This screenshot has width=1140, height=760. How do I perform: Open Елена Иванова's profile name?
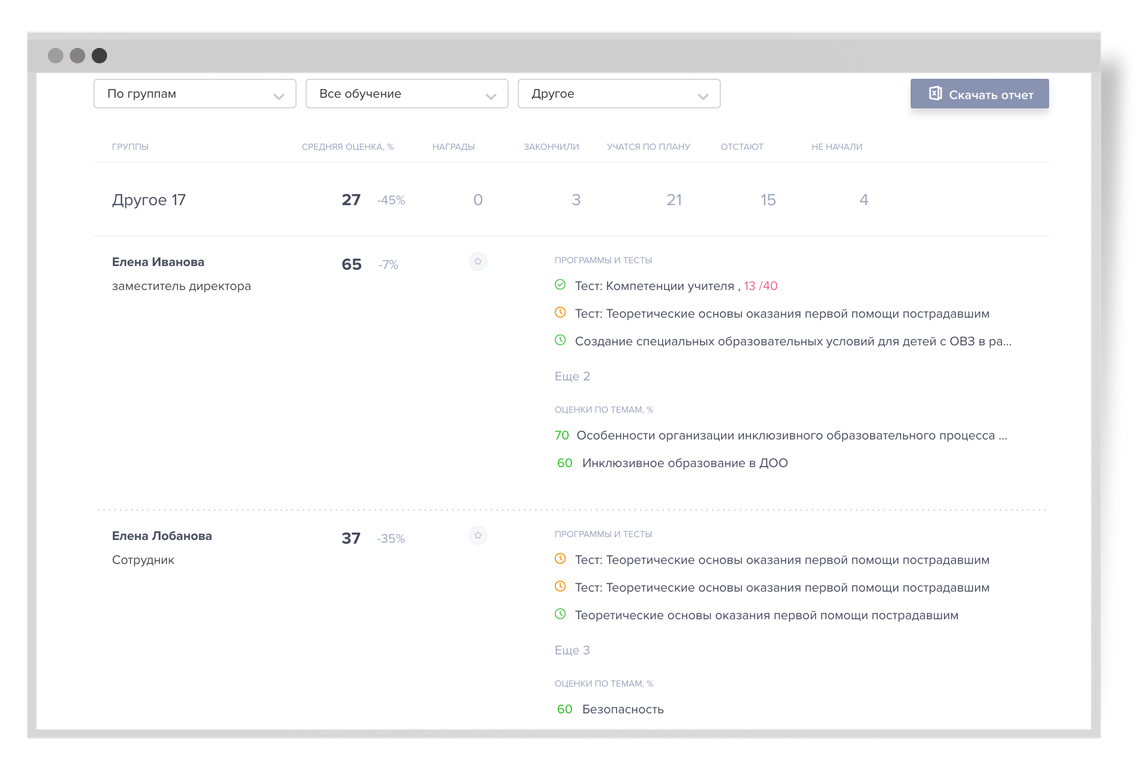pos(158,262)
